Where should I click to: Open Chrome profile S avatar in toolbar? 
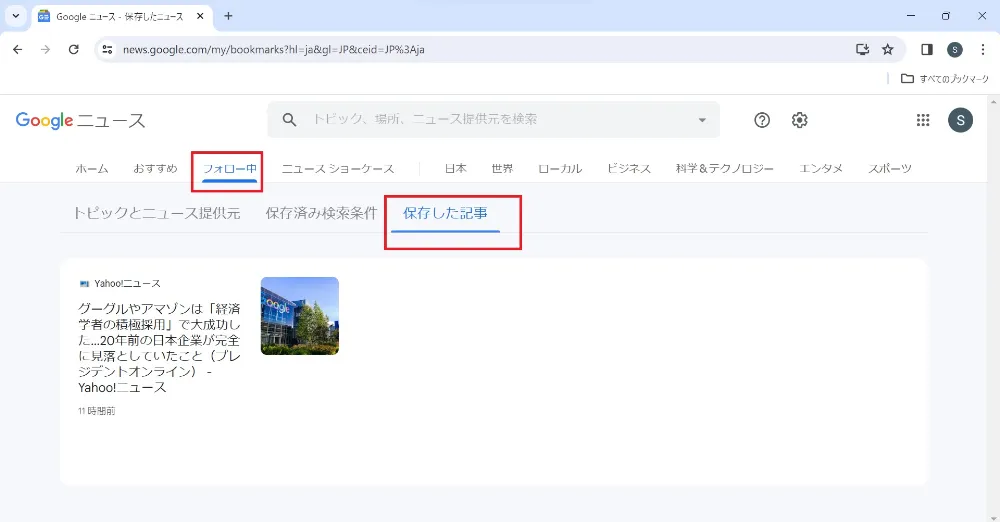pyautogui.click(x=955, y=49)
